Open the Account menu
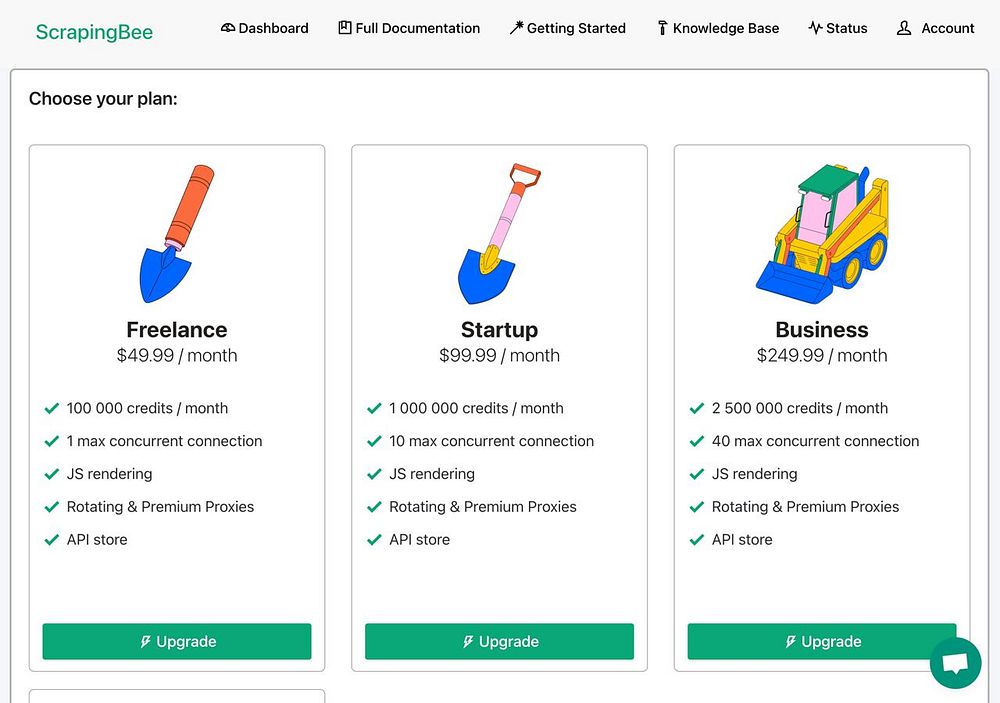Image resolution: width=1000 pixels, height=703 pixels. (x=947, y=28)
